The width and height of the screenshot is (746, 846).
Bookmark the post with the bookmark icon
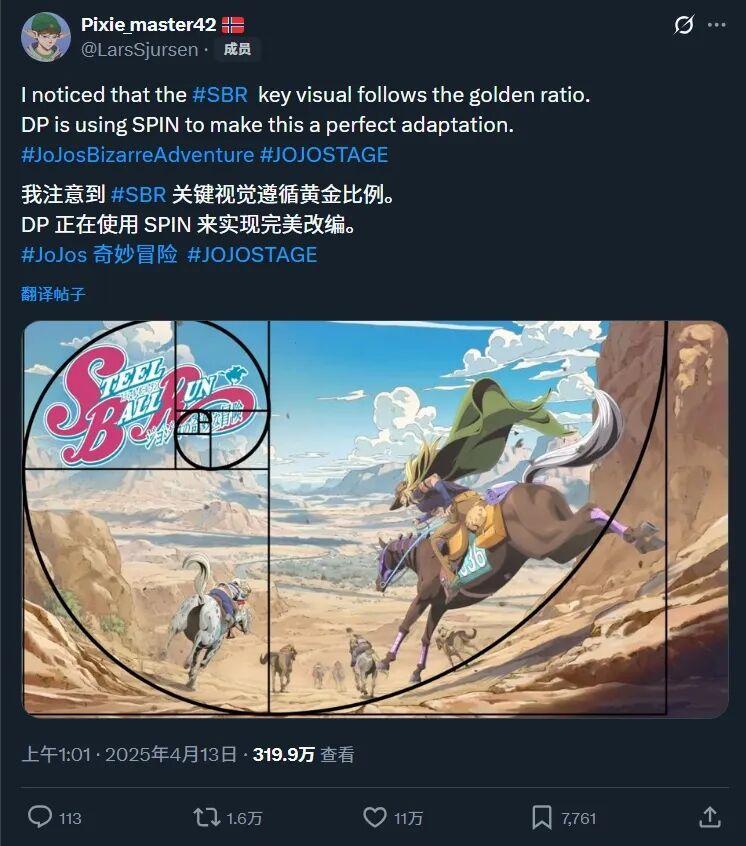pyautogui.click(x=542, y=817)
